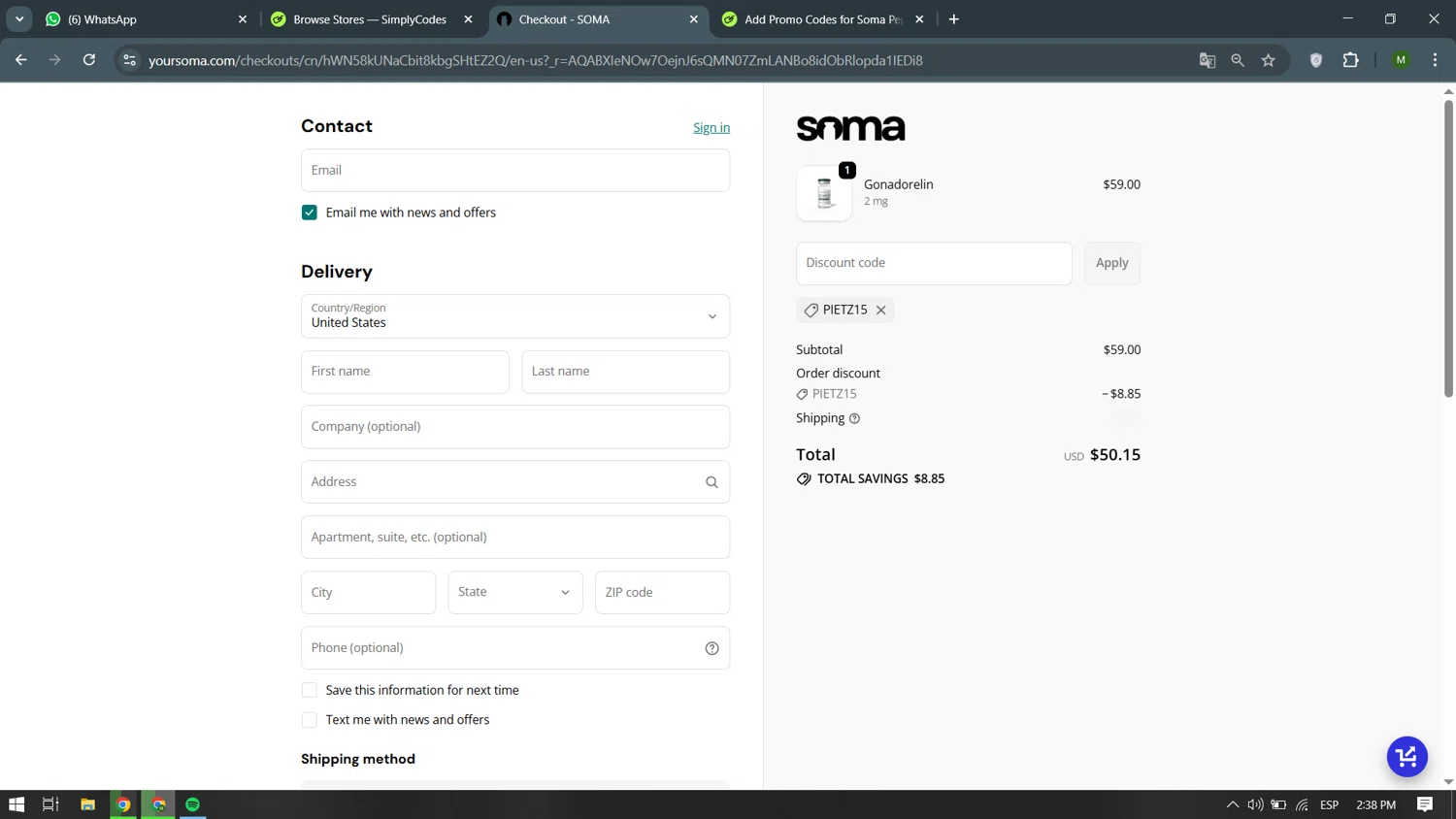This screenshot has height=819, width=1456.
Task: Open the extensions puzzle icon
Action: tap(1350, 60)
